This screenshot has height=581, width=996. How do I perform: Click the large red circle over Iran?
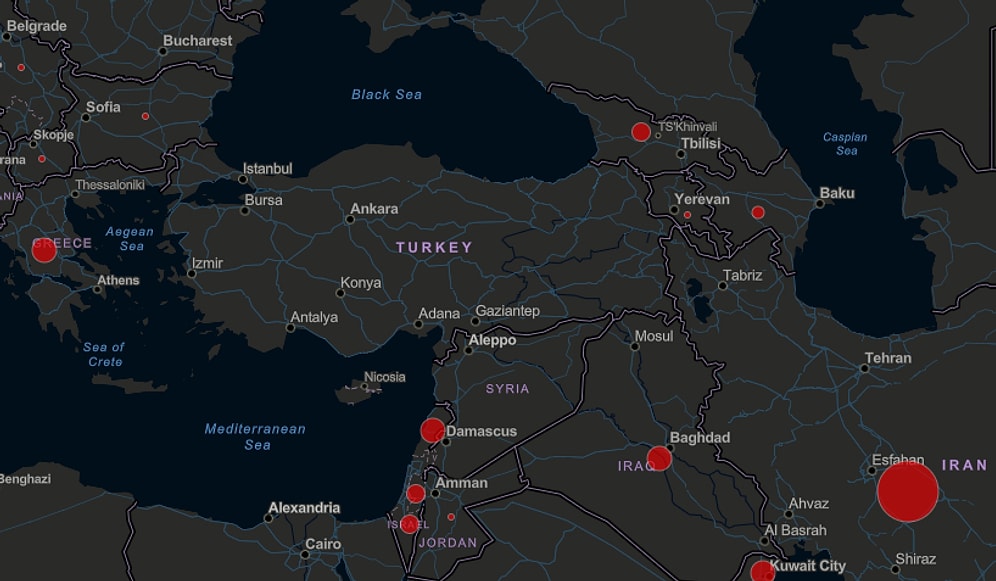[907, 492]
